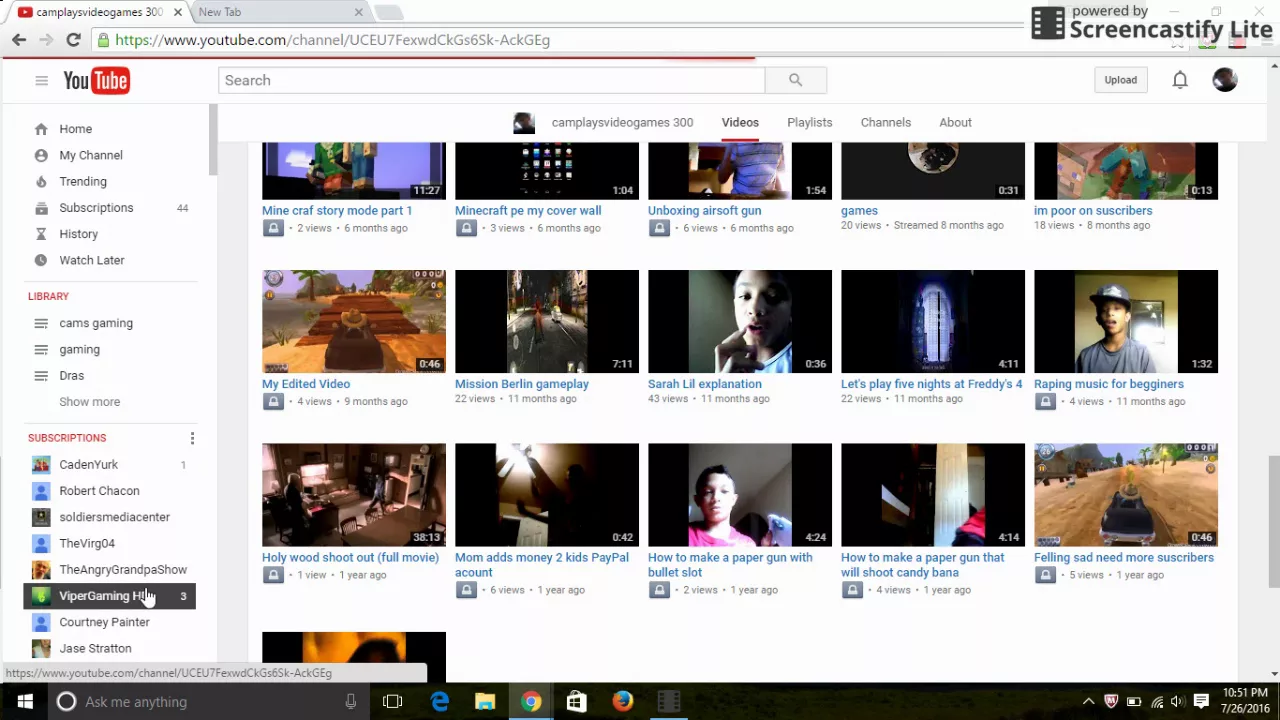Switch to the Videos tab
1280x720 pixels.
point(740,122)
